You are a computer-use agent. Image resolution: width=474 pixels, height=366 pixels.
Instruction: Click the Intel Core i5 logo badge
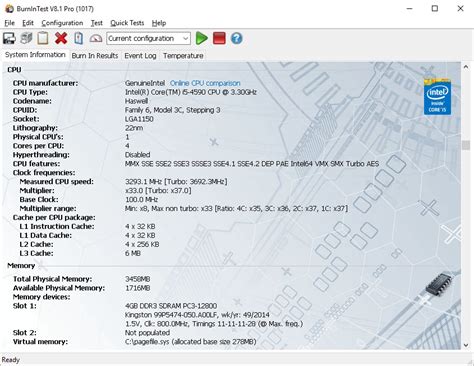(x=437, y=97)
